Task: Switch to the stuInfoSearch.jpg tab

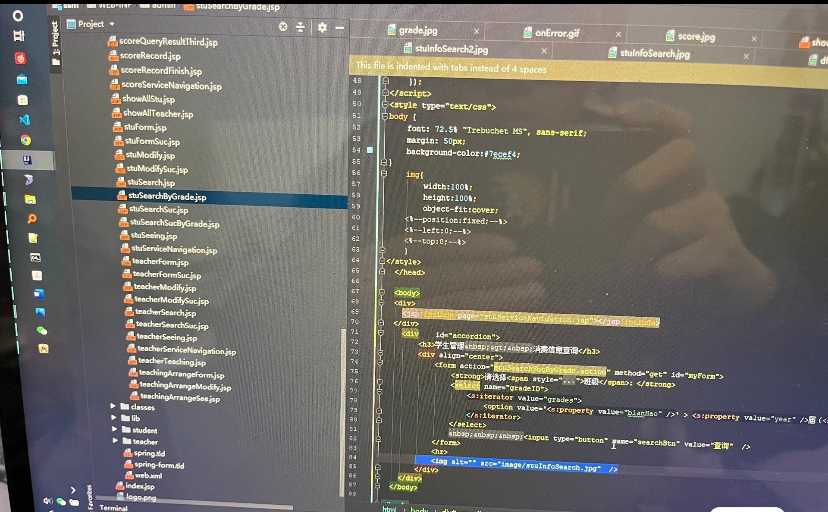Action: point(654,53)
